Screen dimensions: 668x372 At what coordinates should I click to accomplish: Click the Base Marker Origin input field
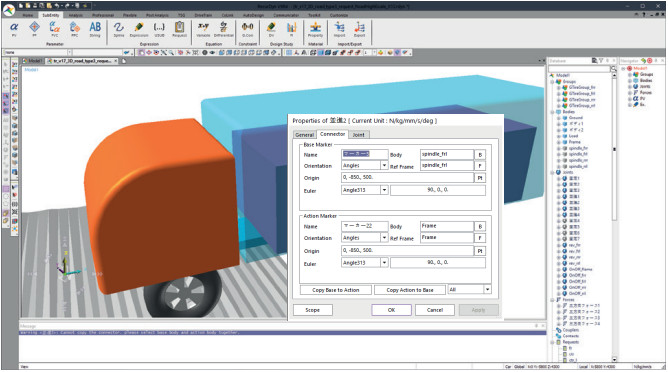[408, 177]
